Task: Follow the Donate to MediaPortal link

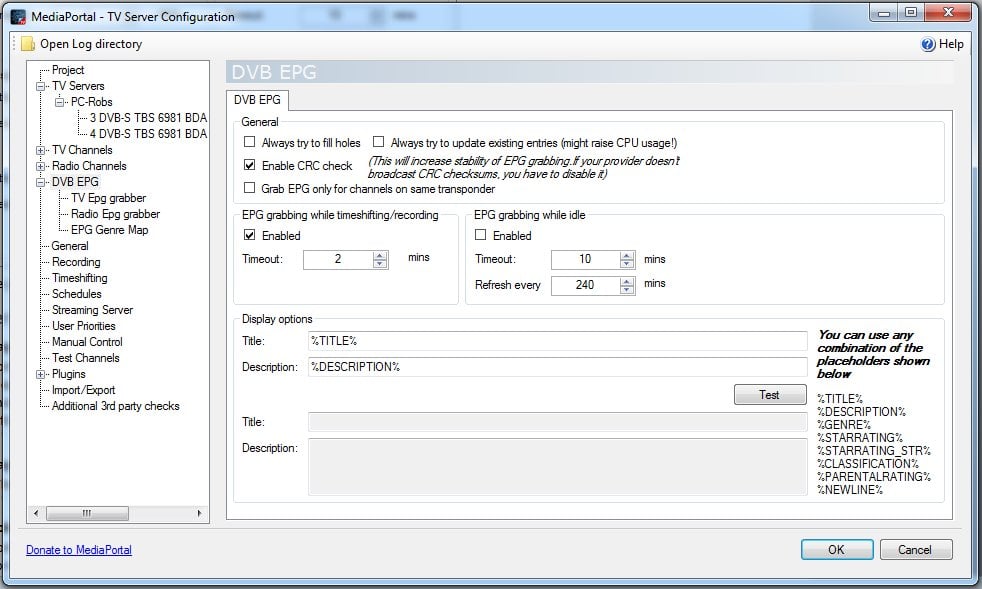Action: pos(79,550)
